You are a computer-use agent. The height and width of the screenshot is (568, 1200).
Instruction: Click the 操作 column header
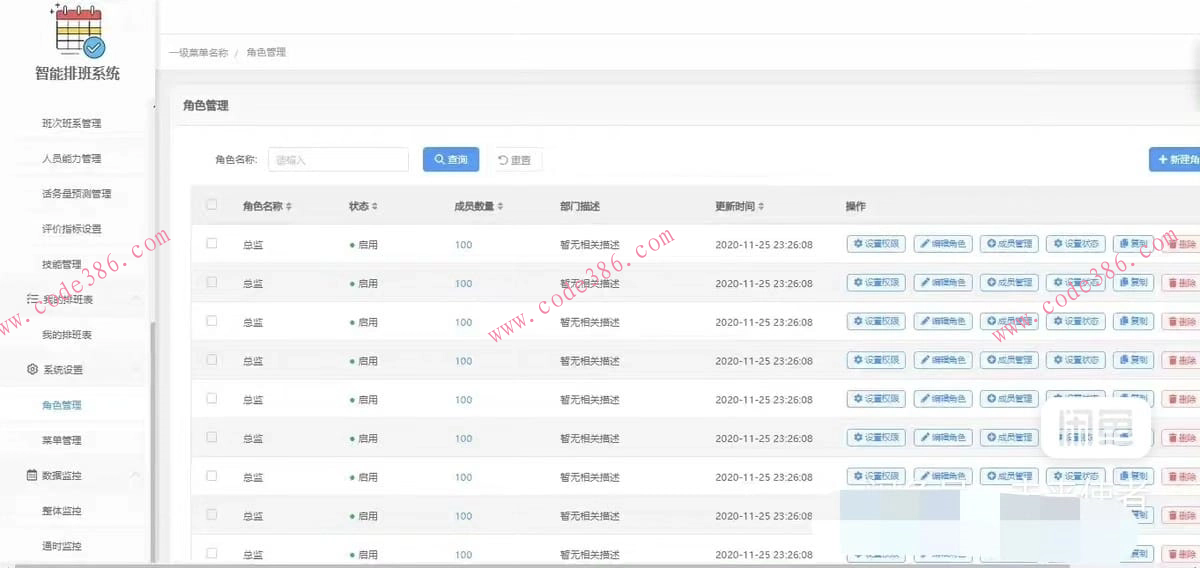coord(856,207)
